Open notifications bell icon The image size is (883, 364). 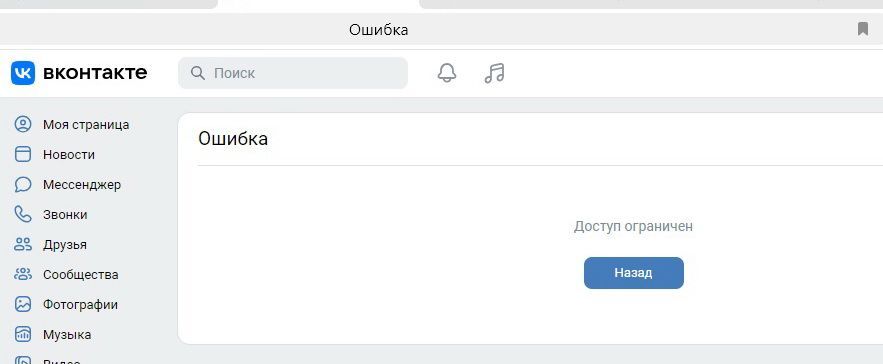tap(447, 73)
